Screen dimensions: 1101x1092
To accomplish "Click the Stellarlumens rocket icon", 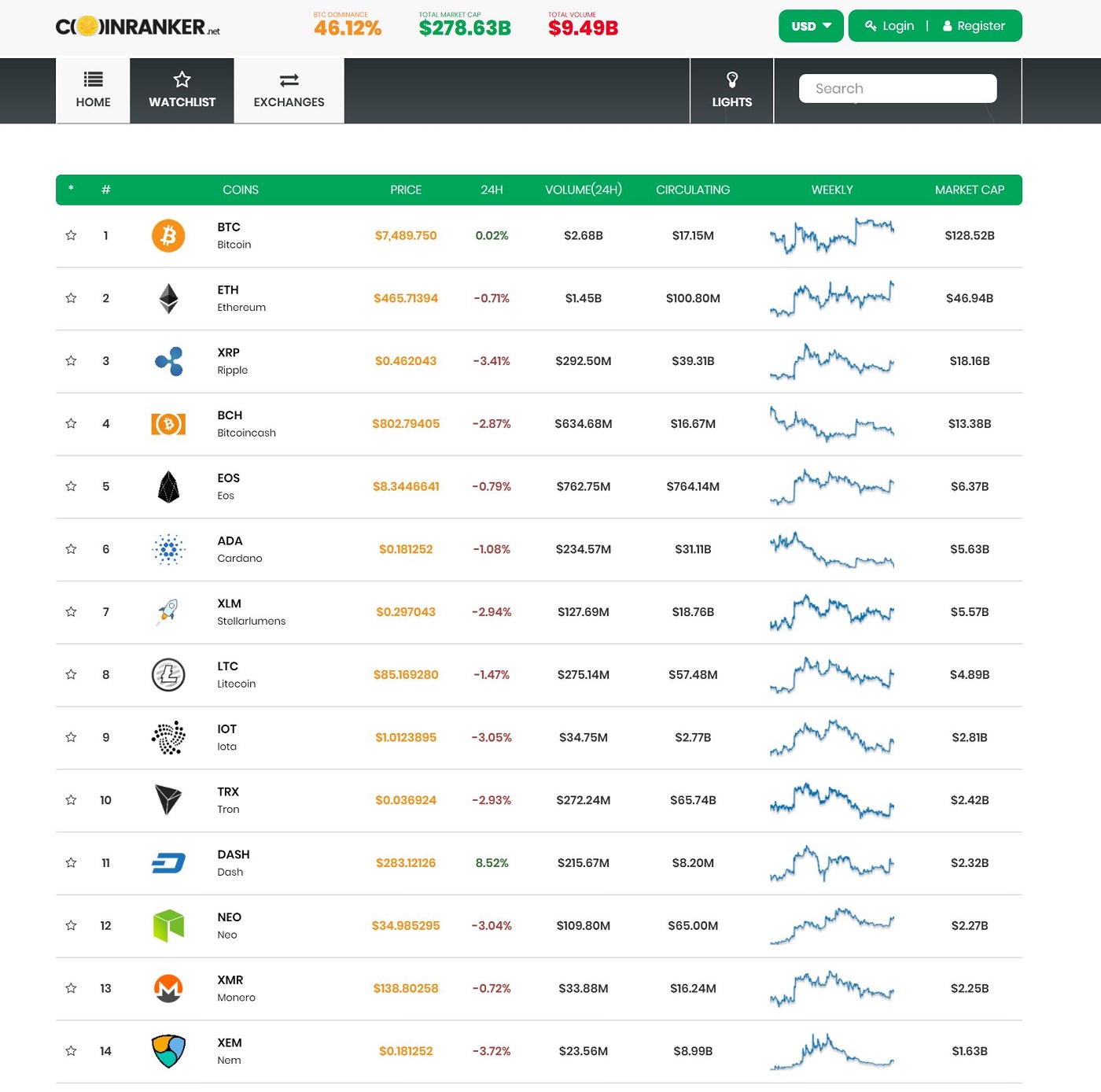I will click(168, 612).
